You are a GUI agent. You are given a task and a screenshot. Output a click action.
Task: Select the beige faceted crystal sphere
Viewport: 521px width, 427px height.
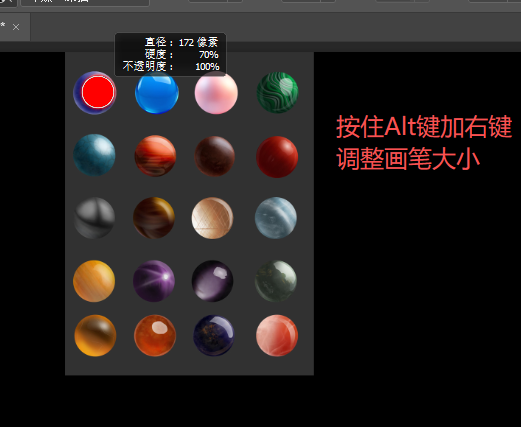pos(212,218)
